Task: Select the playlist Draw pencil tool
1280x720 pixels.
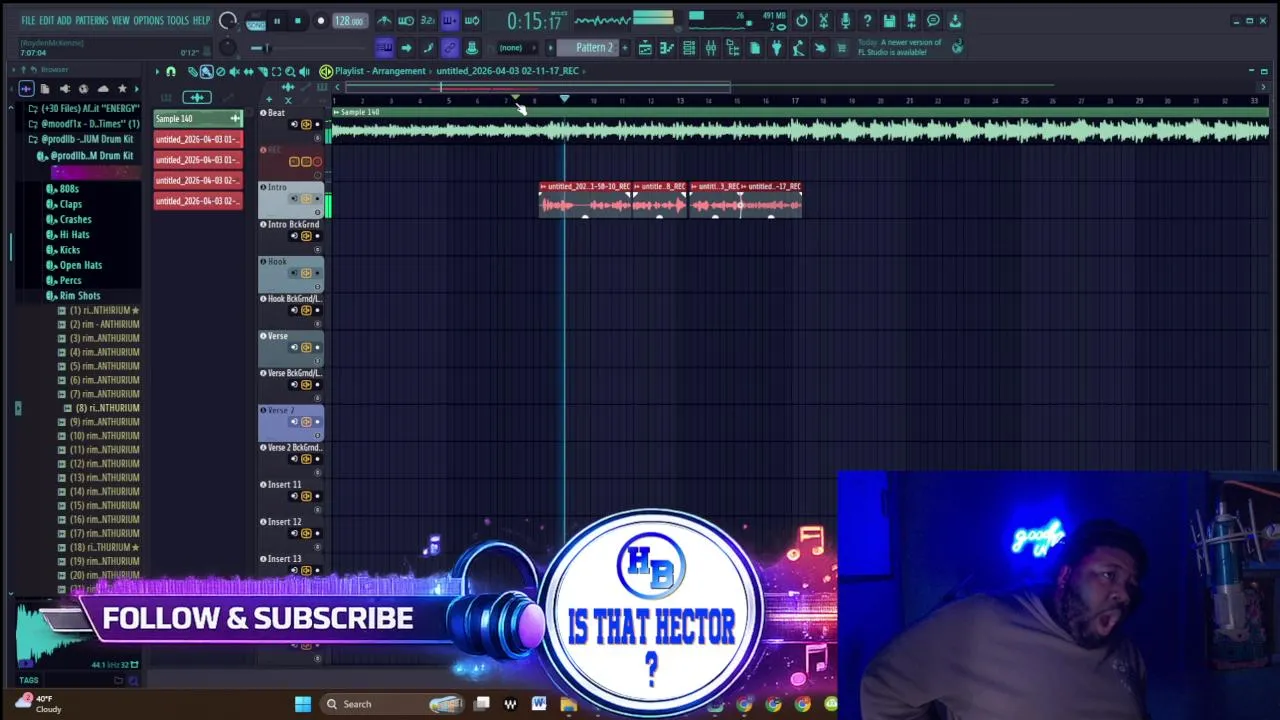Action: tap(193, 72)
